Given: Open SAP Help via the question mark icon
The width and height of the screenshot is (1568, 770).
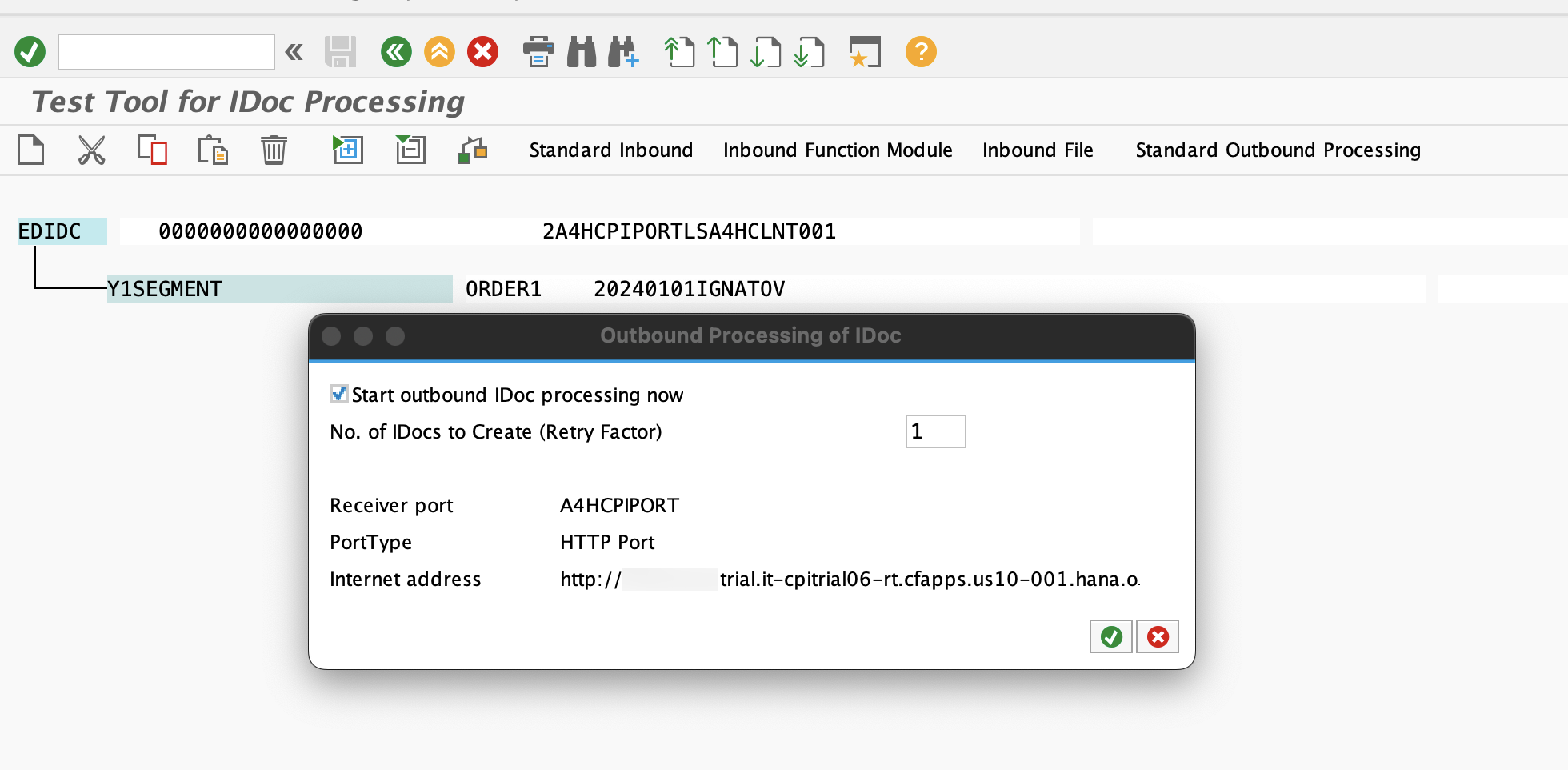Looking at the screenshot, I should pos(921,51).
